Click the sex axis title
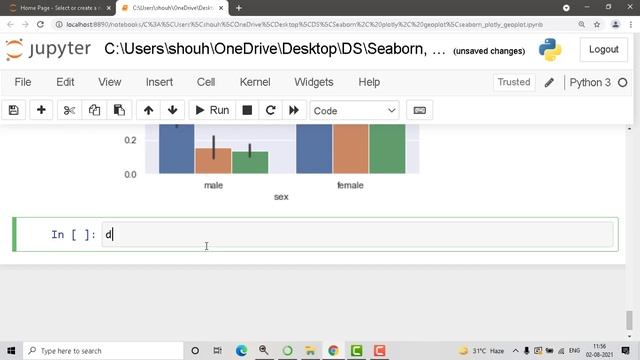 (281, 197)
